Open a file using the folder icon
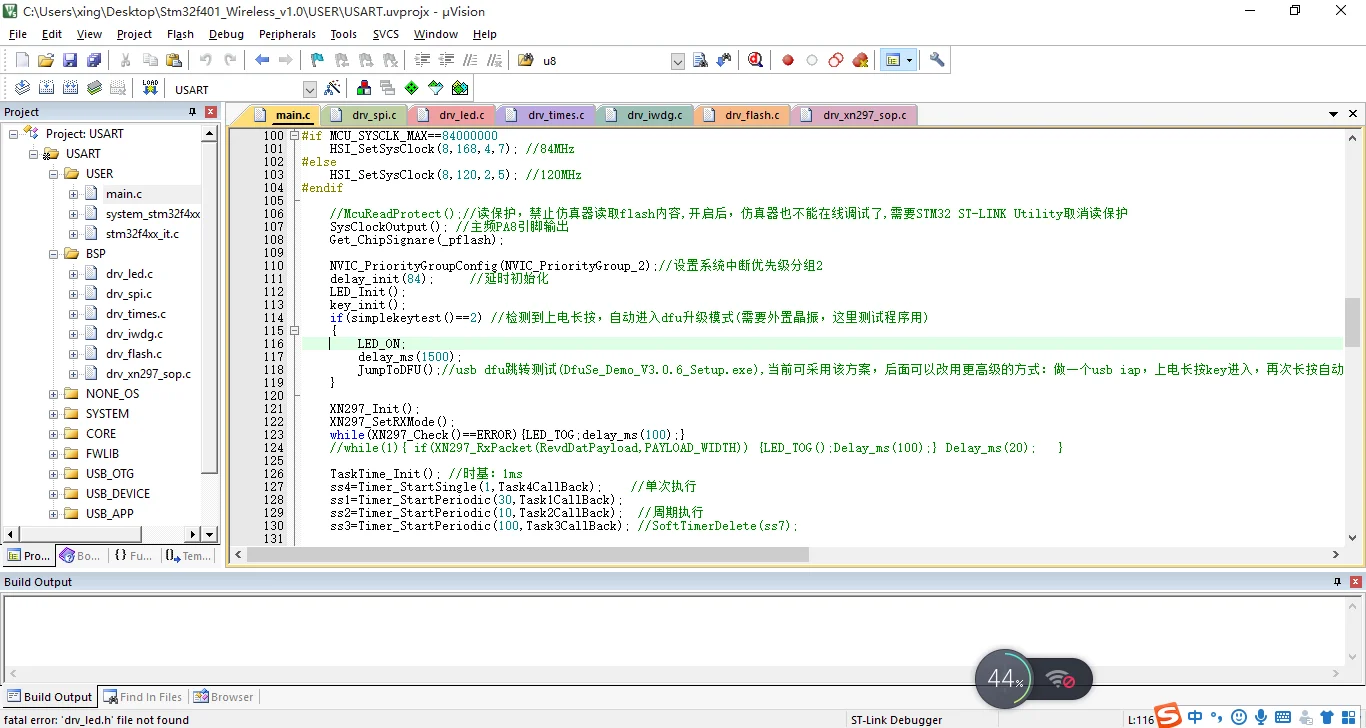Viewport: 1366px width, 728px height. tap(46, 60)
